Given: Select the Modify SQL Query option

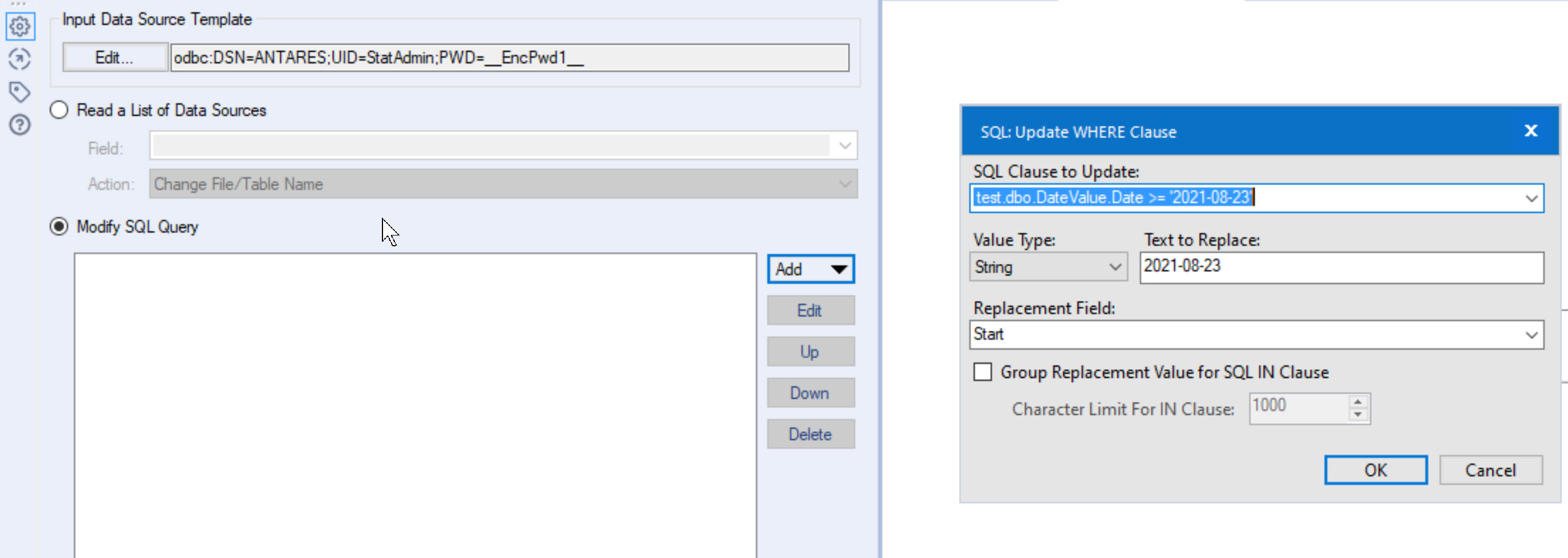Looking at the screenshot, I should tap(59, 226).
